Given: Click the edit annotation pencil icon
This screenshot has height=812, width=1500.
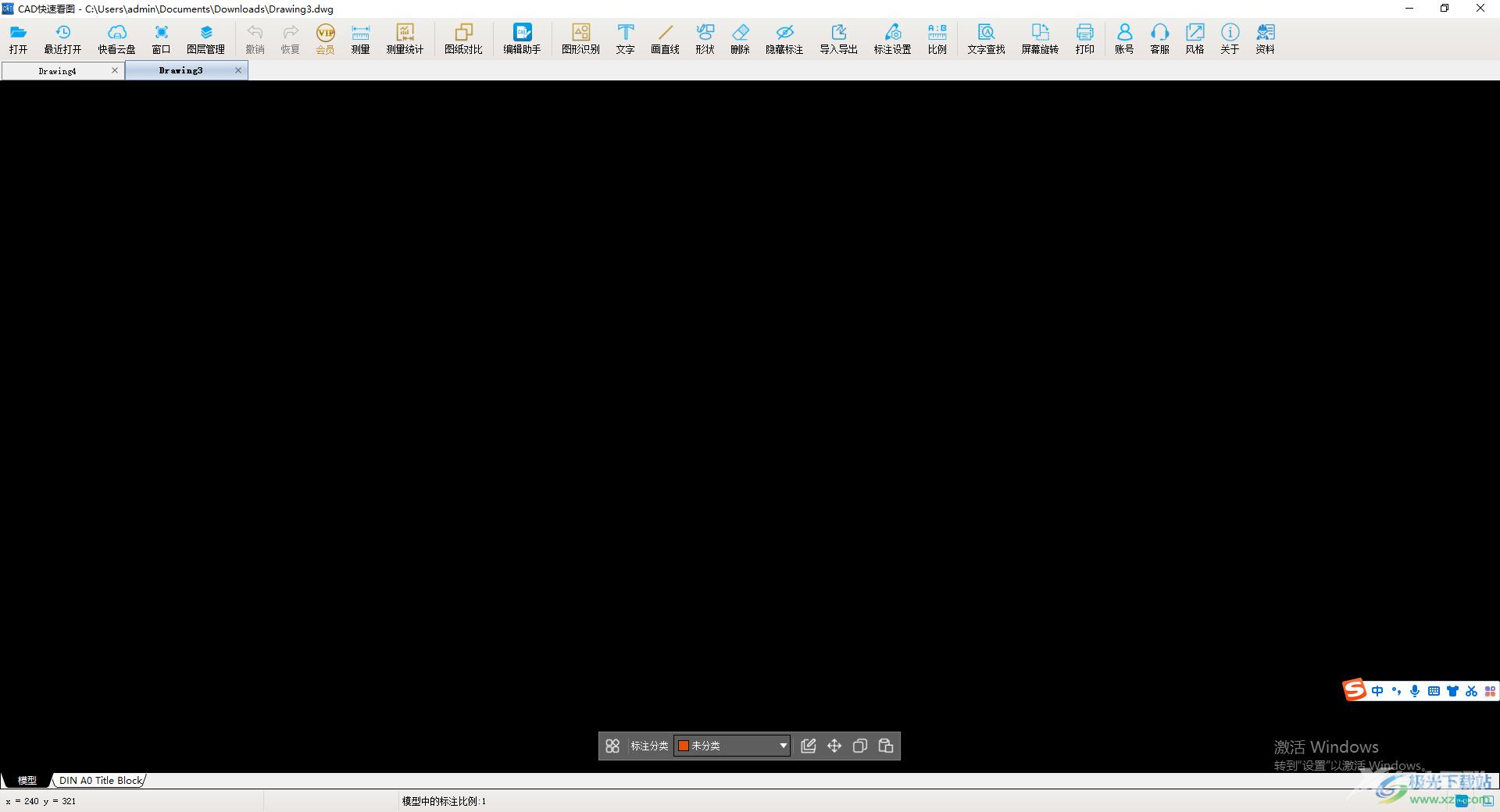Looking at the screenshot, I should (809, 746).
